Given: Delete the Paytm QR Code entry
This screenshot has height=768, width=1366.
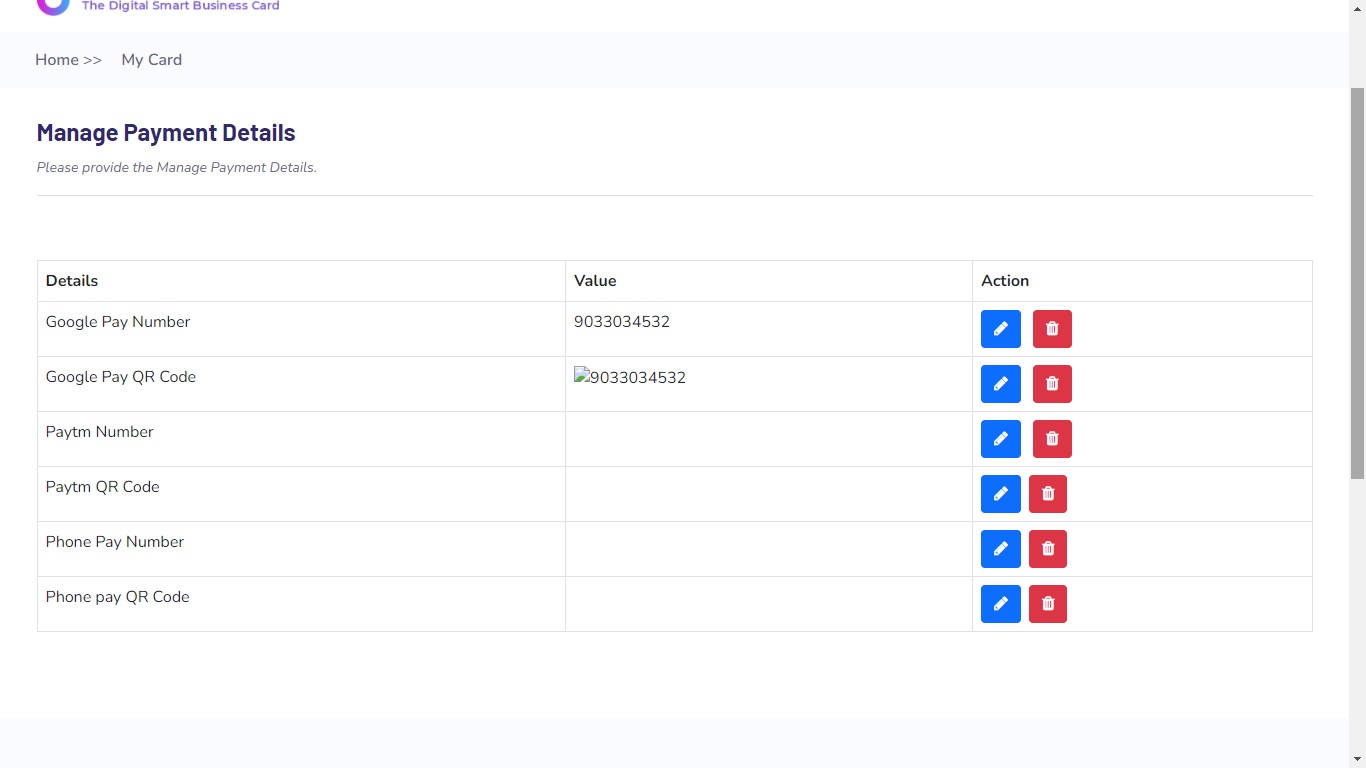Looking at the screenshot, I should [x=1048, y=494].
